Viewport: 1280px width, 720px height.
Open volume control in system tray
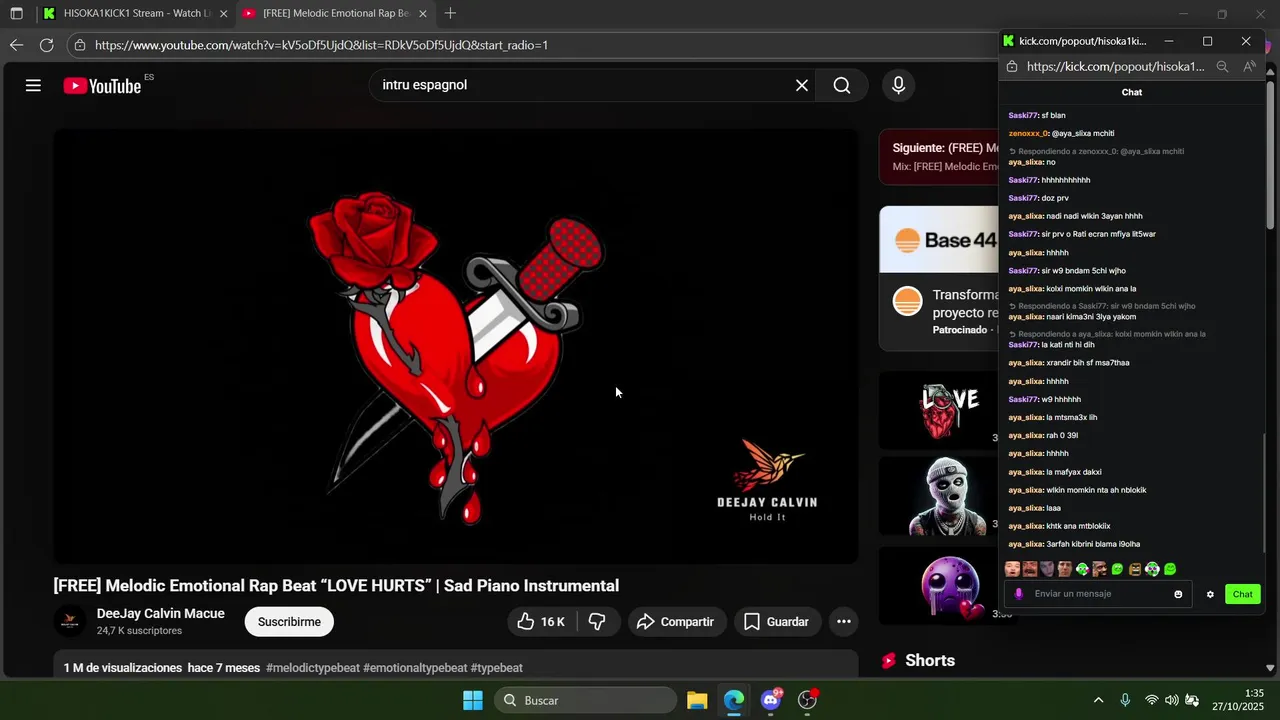pos(1171,700)
